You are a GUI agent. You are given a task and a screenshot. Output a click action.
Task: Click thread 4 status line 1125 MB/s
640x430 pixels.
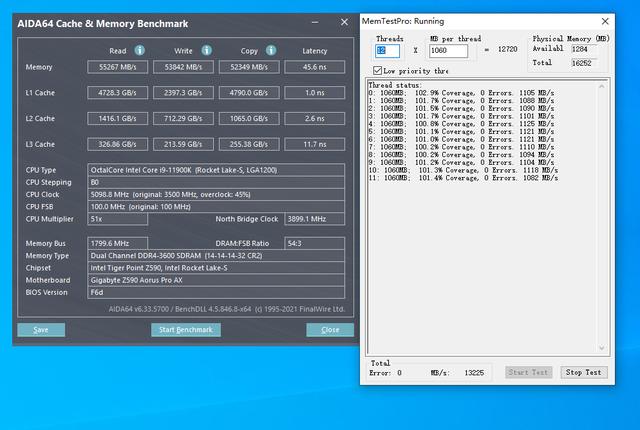[461, 124]
